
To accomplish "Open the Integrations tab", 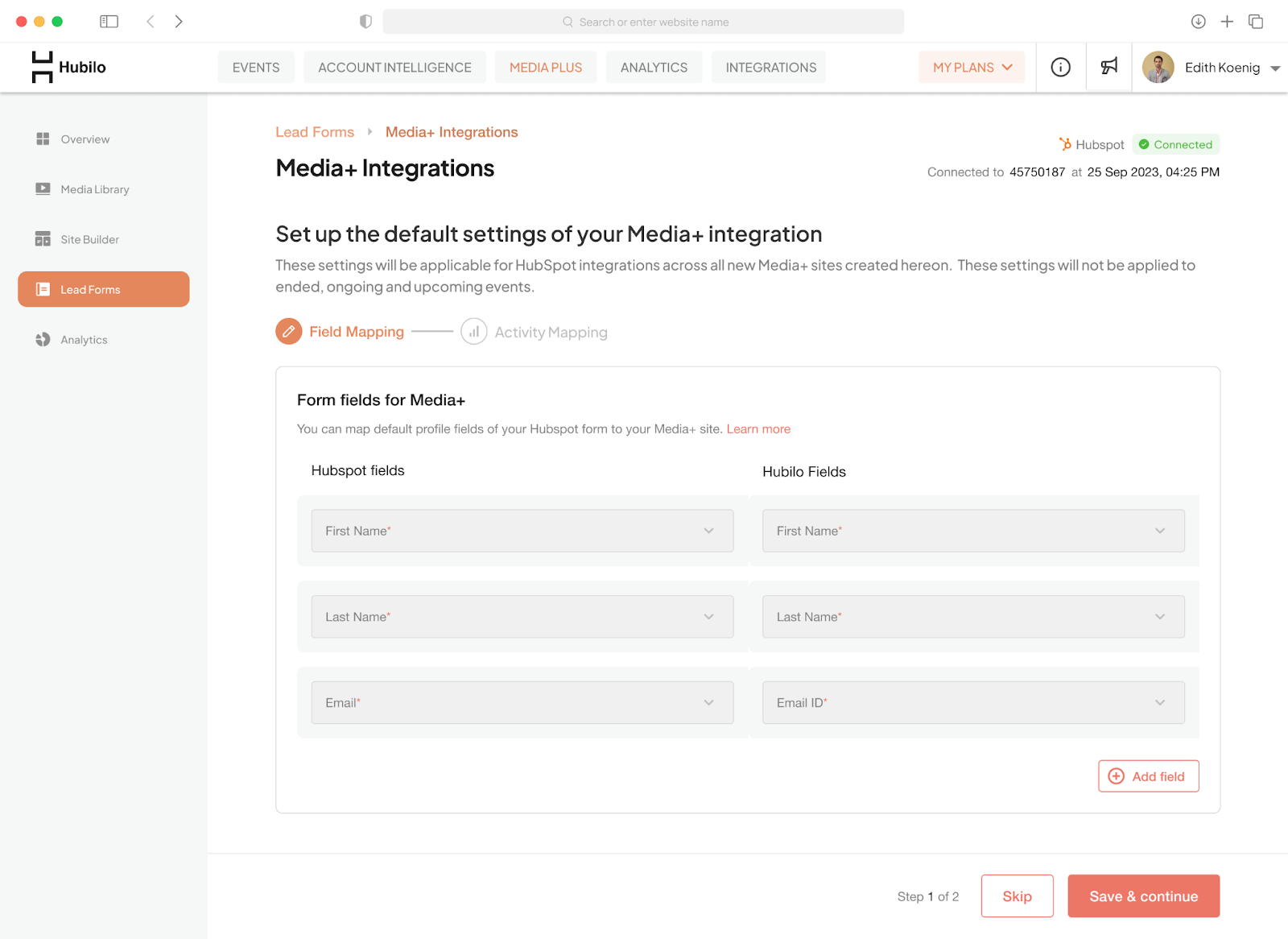I will click(x=770, y=68).
